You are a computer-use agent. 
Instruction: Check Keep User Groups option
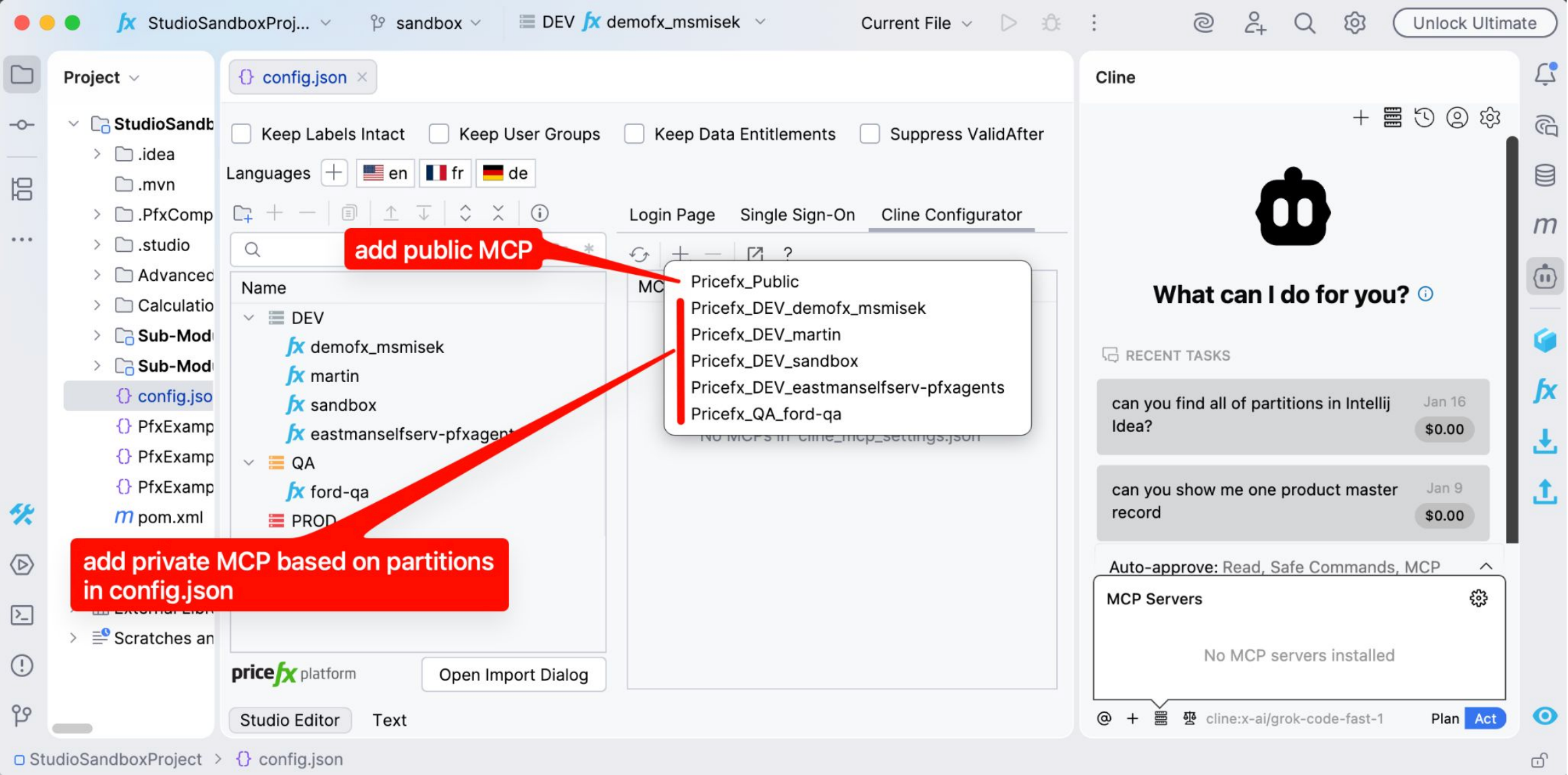pyautogui.click(x=439, y=134)
